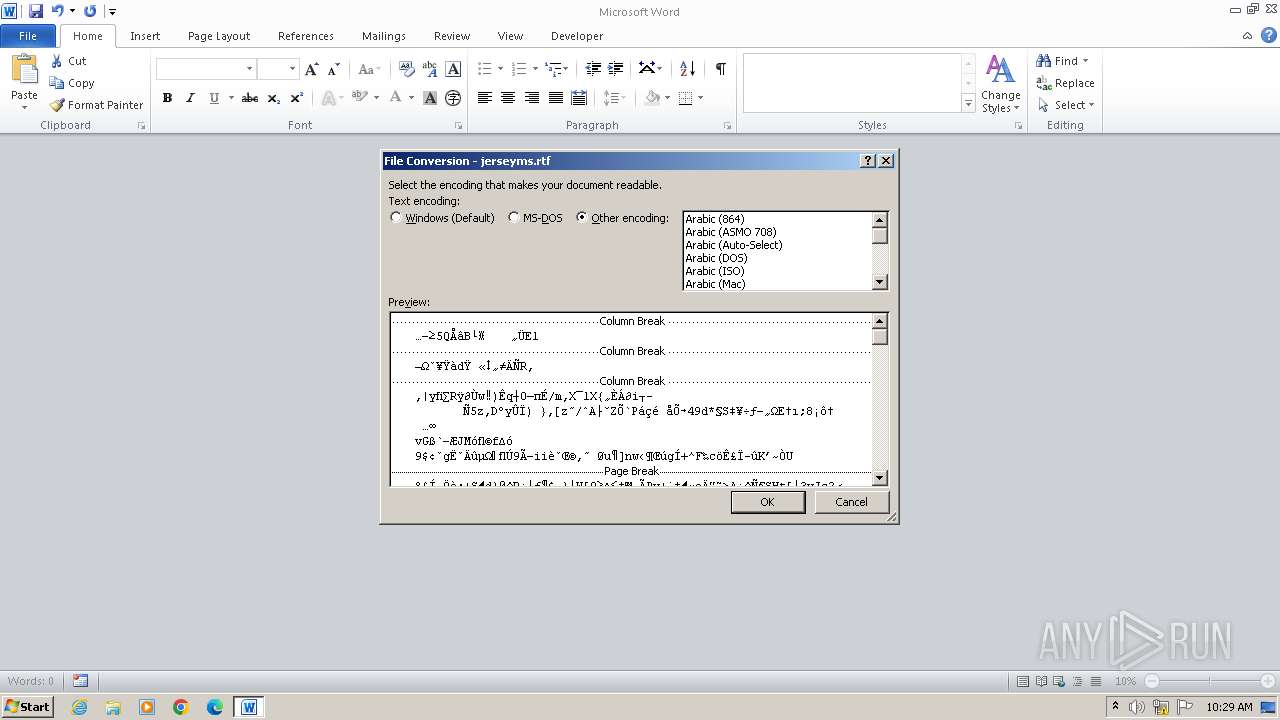
Task: Click the zoom slider handle
Action: point(1209,681)
